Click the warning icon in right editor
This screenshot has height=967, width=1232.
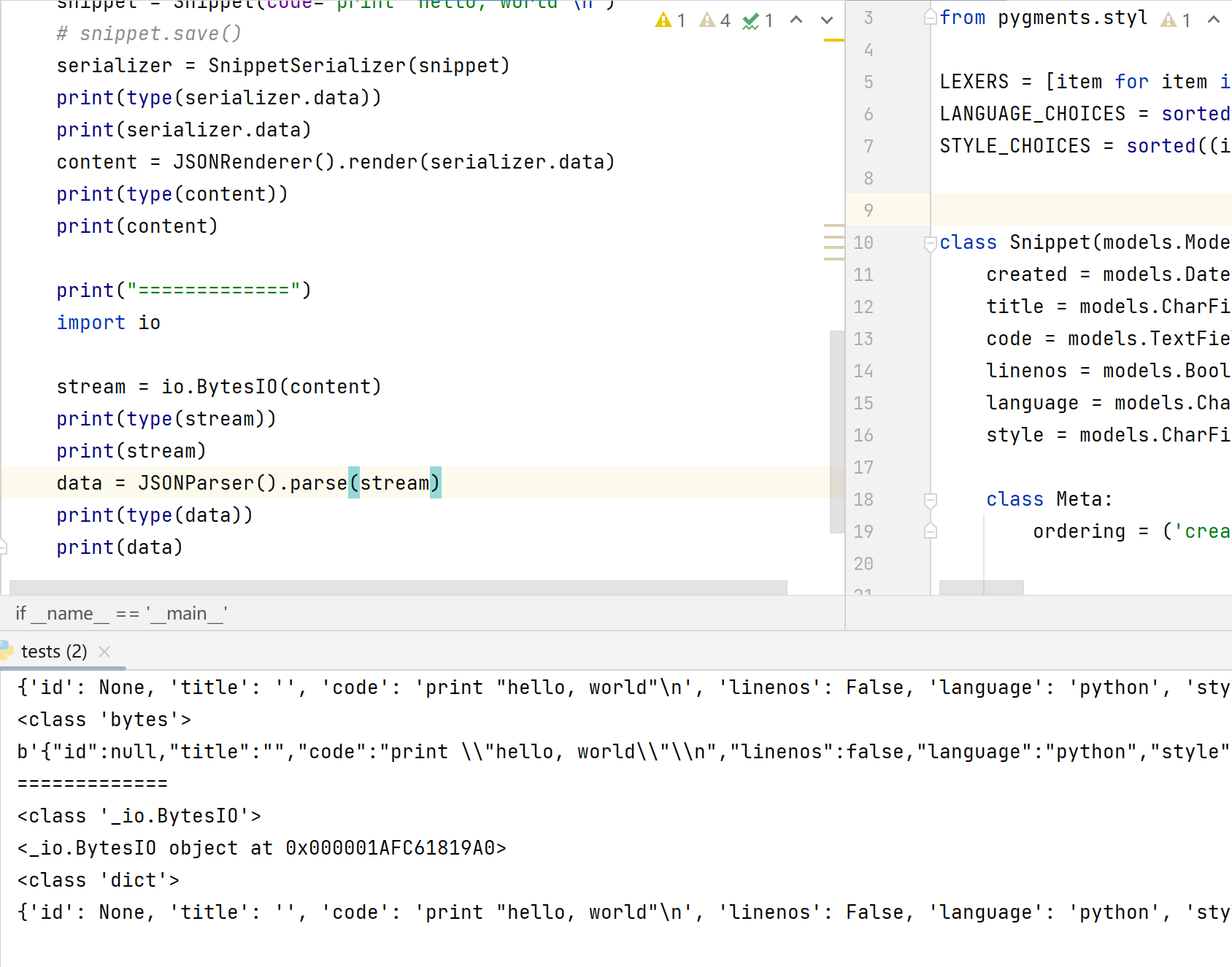coord(1169,20)
